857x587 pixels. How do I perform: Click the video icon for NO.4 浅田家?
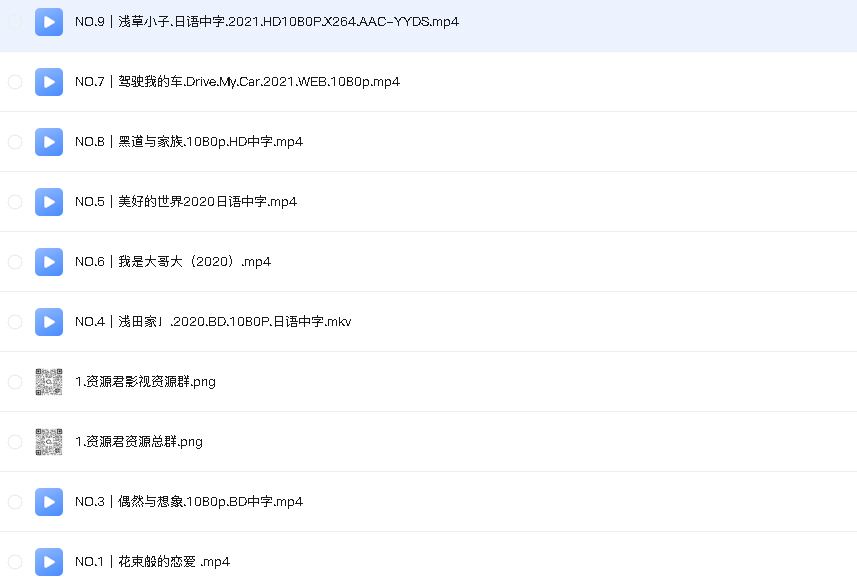[x=49, y=322]
